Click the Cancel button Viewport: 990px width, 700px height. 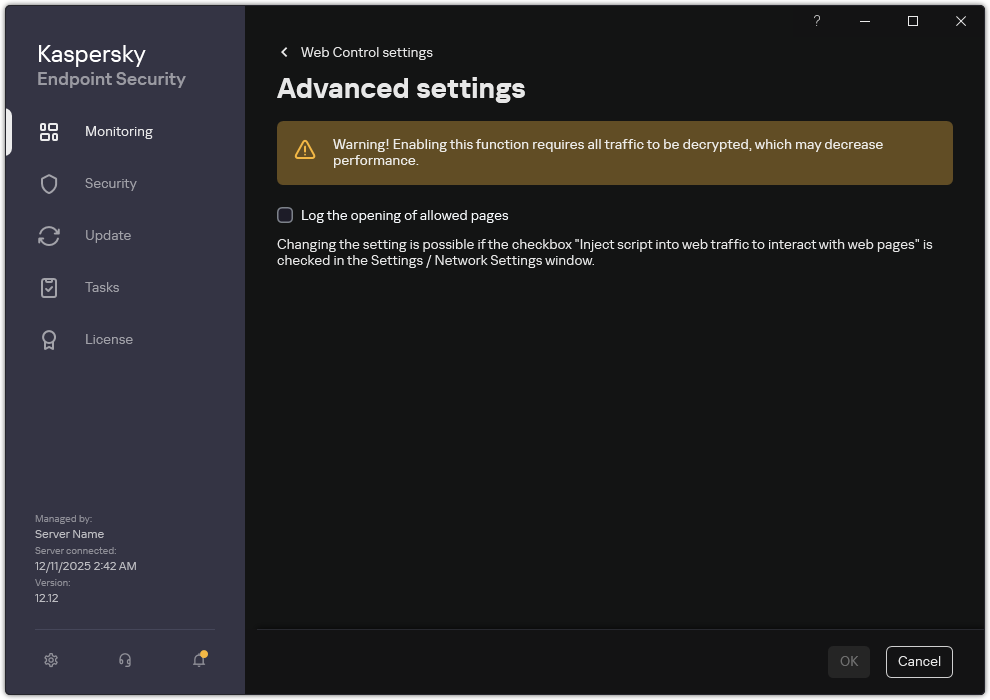918,661
